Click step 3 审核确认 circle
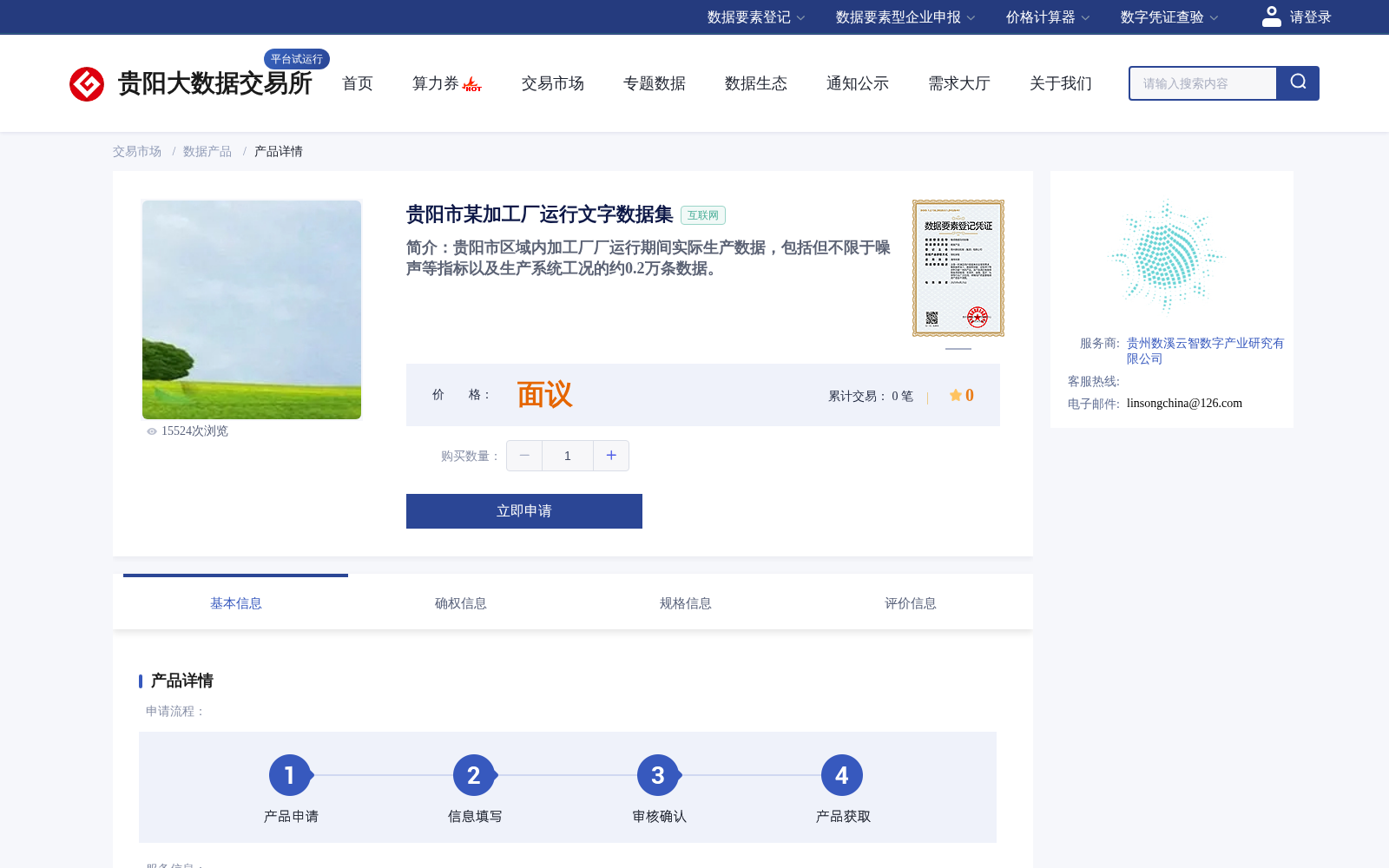This screenshot has height=868, width=1389. [x=658, y=775]
